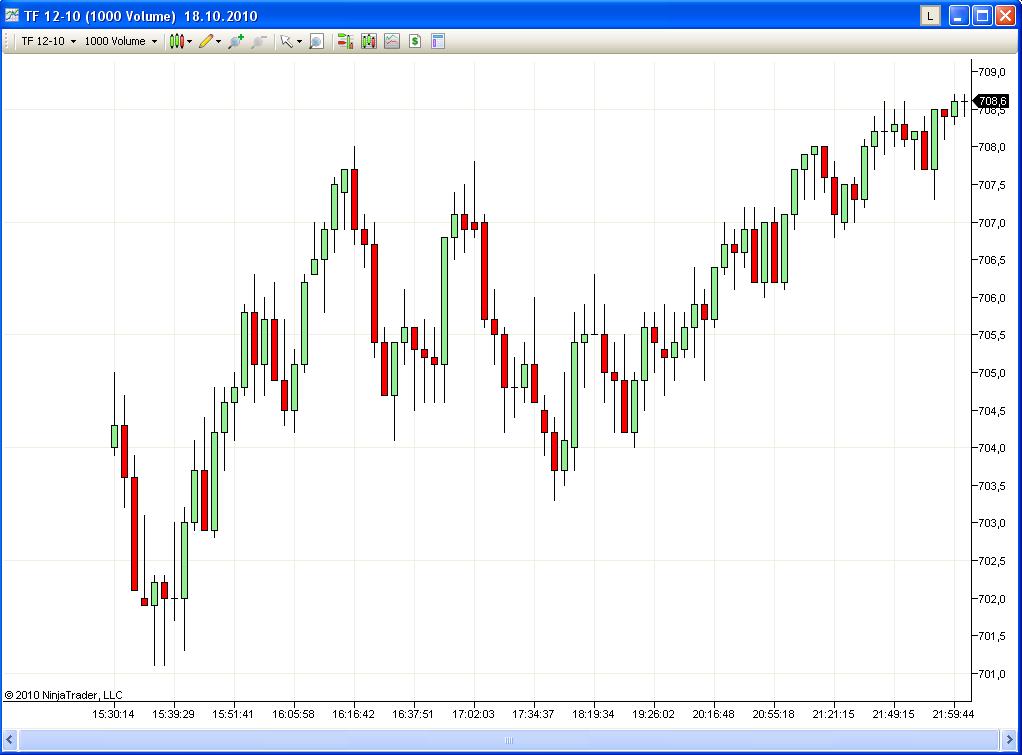This screenshot has width=1022, height=755.
Task: Click the 705,0 price axis label
Action: [992, 374]
